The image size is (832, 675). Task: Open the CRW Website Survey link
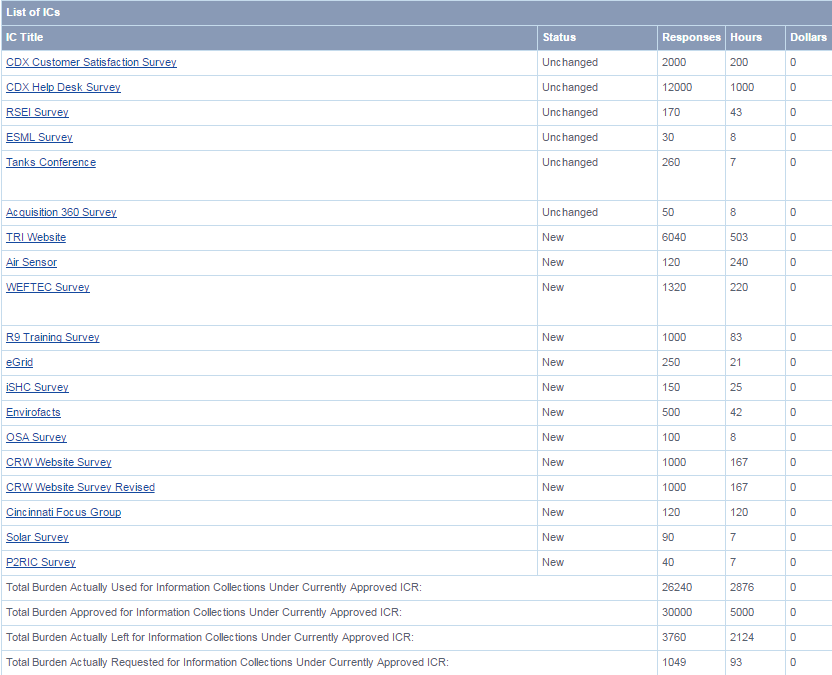pos(59,462)
